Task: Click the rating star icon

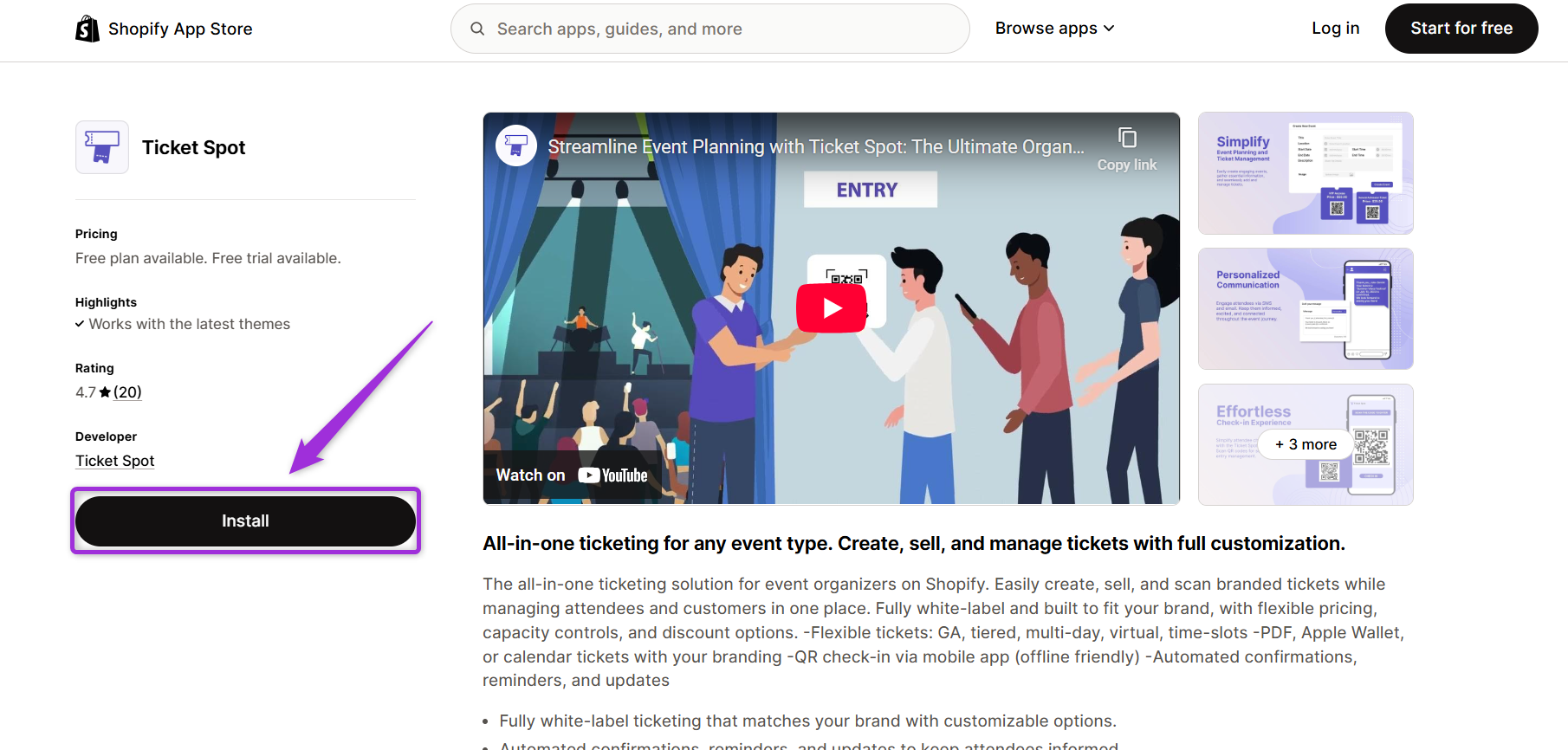Action: (105, 392)
